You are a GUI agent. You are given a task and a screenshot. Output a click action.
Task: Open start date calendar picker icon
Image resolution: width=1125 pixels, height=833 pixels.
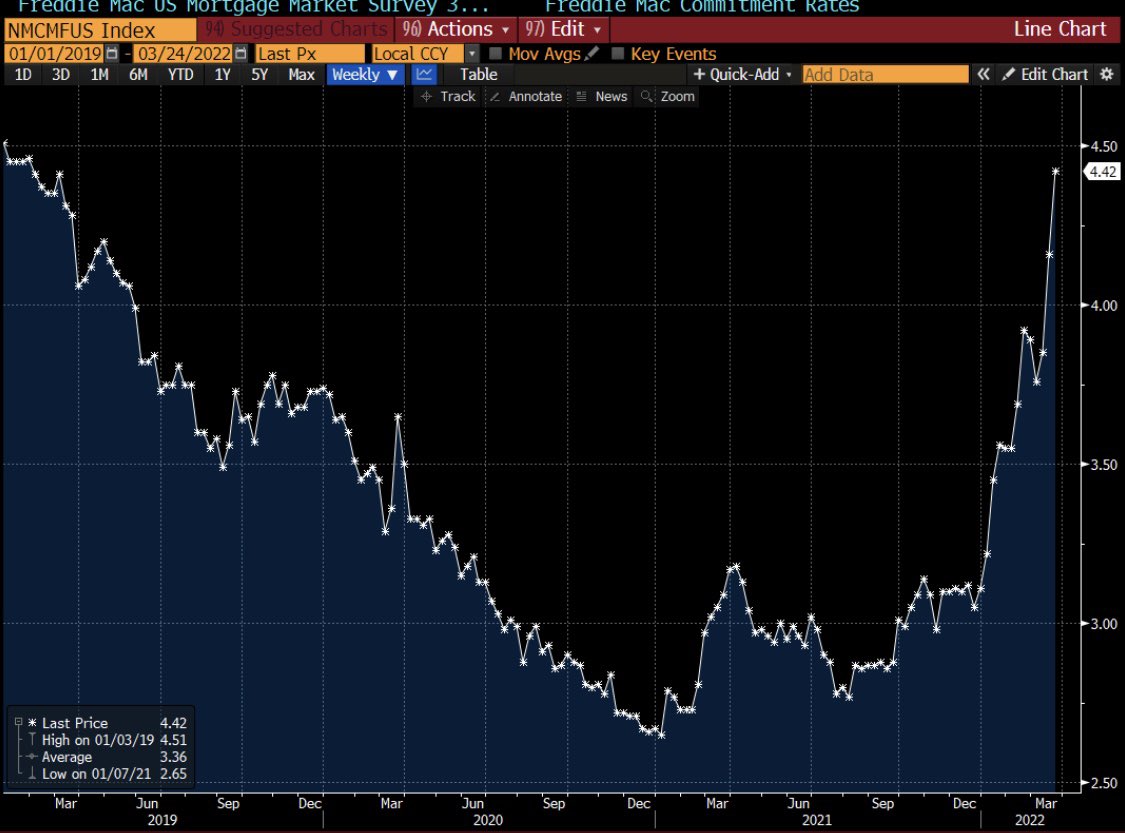click(x=111, y=53)
